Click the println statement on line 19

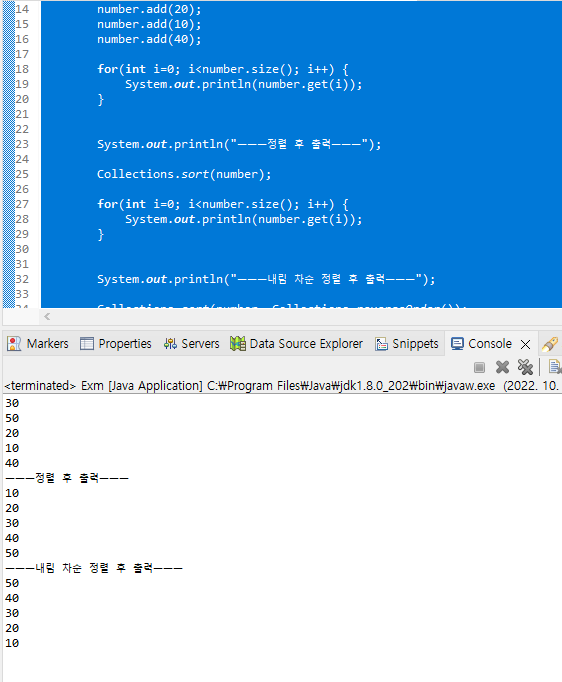pos(244,84)
